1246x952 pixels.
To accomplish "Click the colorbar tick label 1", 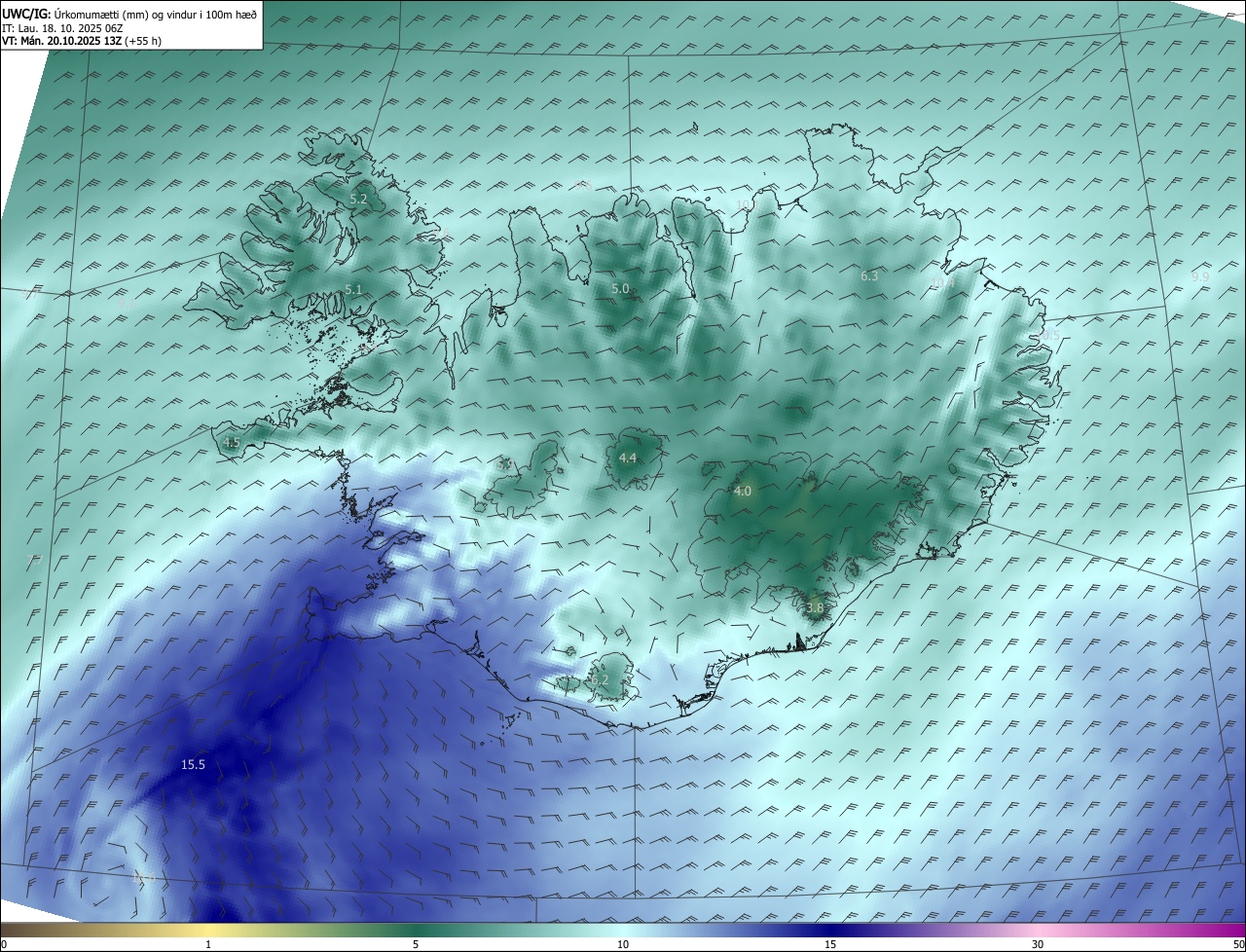I will 209,944.
